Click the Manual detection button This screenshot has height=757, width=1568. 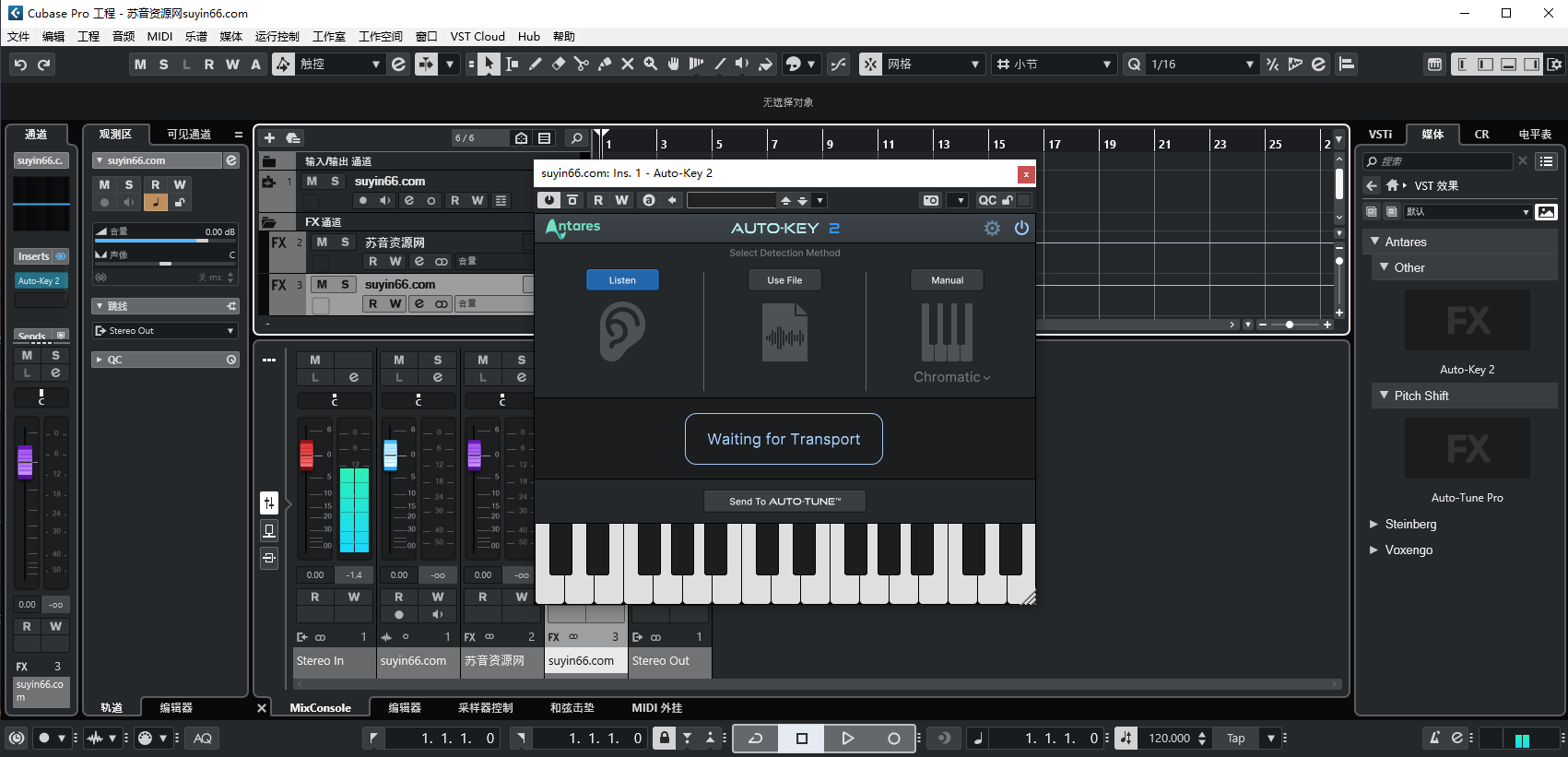(x=947, y=280)
